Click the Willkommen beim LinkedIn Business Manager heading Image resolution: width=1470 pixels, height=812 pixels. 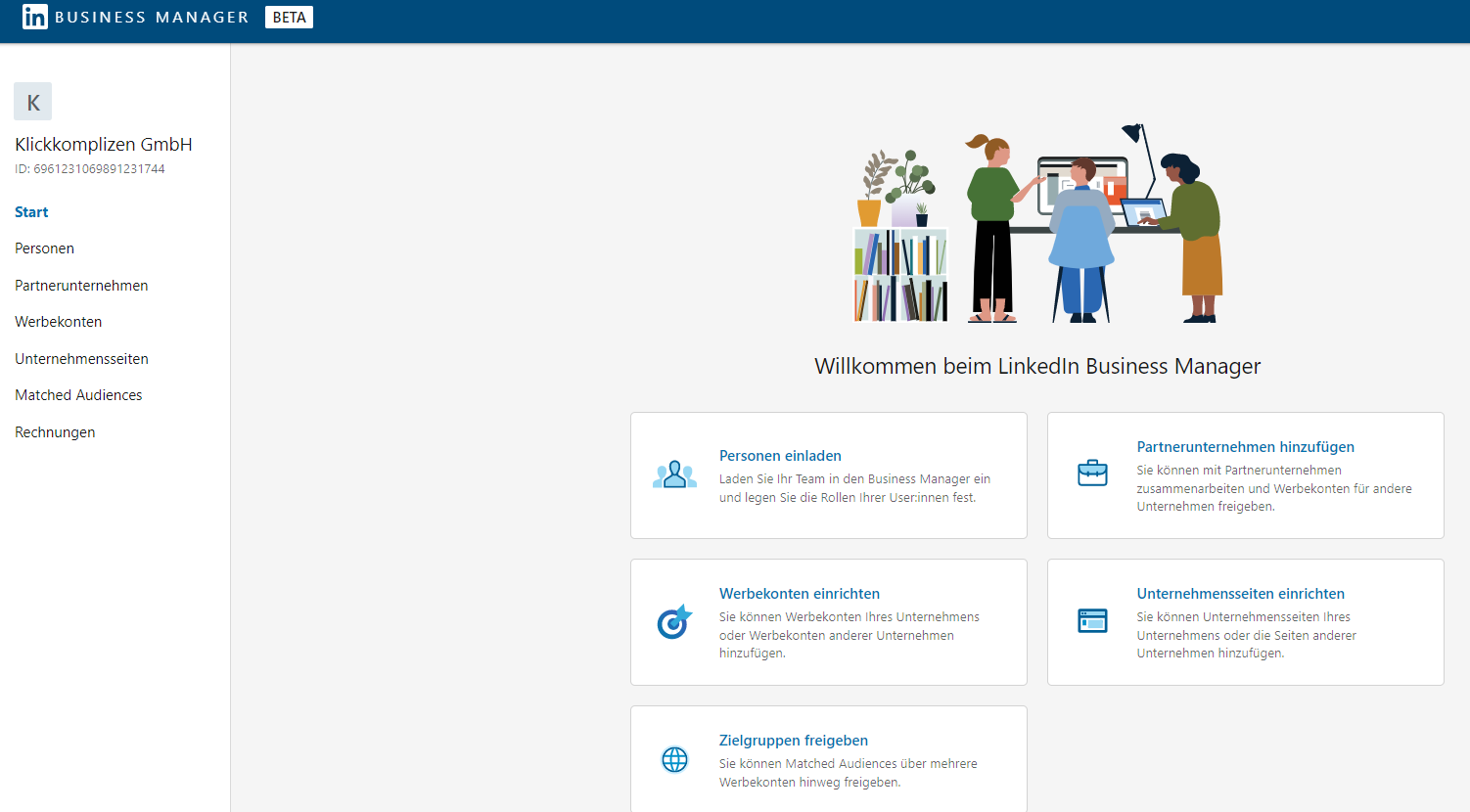click(1037, 366)
